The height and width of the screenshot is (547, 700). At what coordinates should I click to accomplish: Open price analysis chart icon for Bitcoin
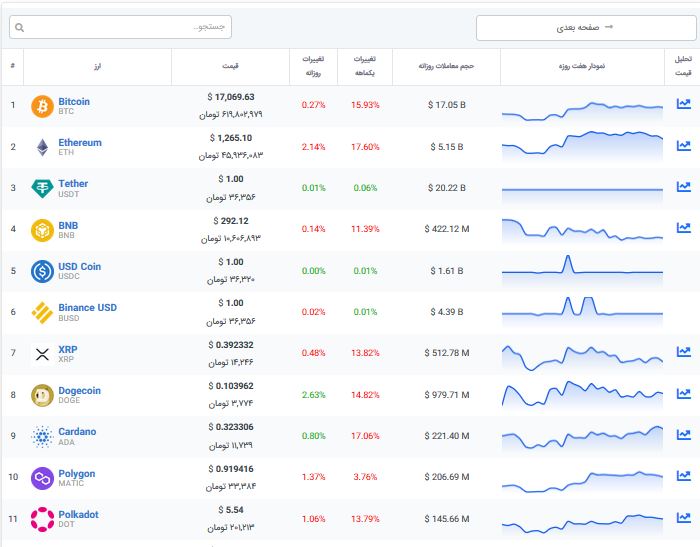tap(683, 104)
